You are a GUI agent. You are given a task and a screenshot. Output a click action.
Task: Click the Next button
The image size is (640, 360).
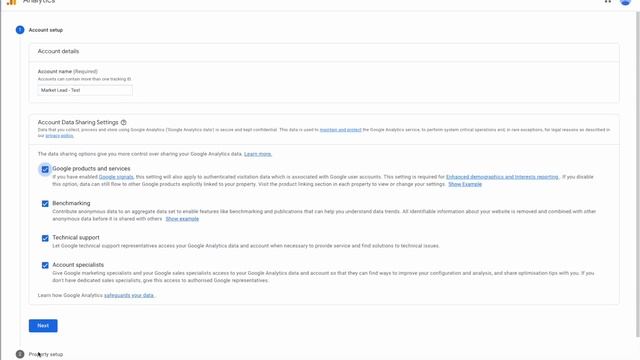pyautogui.click(x=43, y=326)
